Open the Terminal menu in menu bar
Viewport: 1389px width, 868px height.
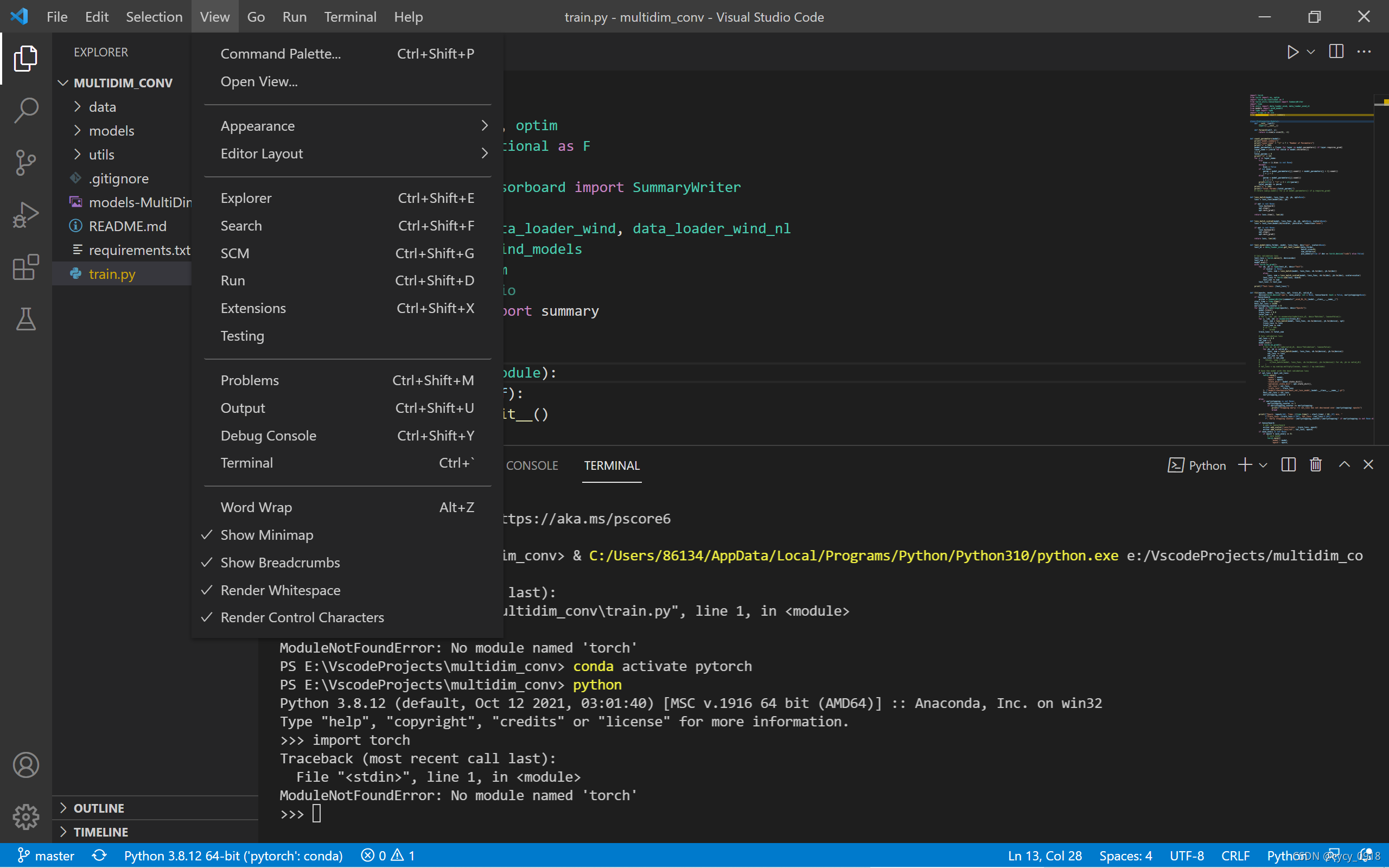click(350, 17)
